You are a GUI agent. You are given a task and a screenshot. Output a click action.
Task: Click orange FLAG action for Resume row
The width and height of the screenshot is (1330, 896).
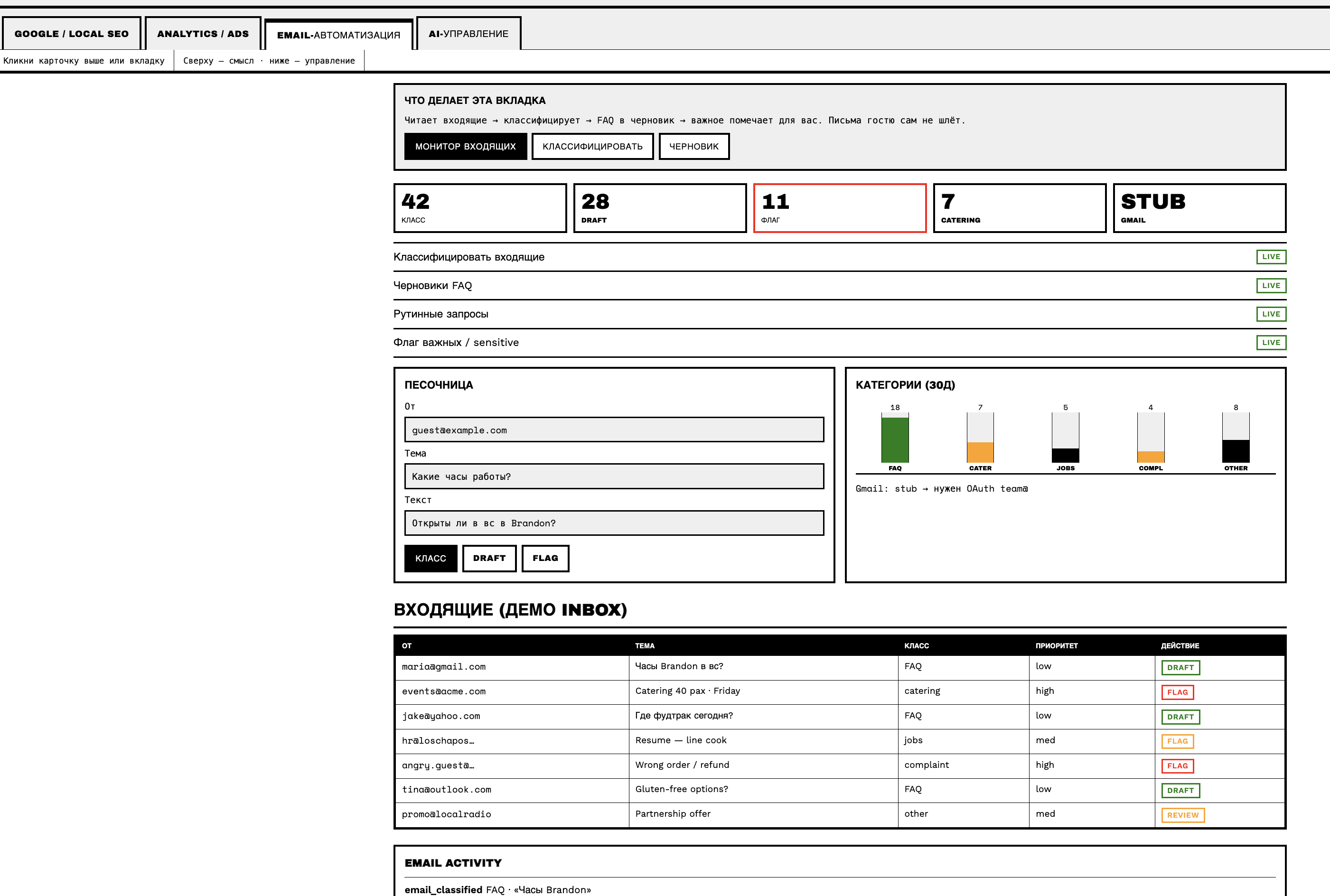1177,741
